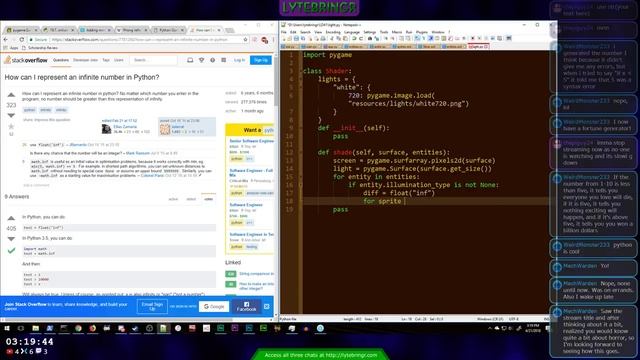Click the Save icon in Notepad++ toolbar
The height and width of the screenshot is (360, 640).
pyautogui.click(x=297, y=38)
